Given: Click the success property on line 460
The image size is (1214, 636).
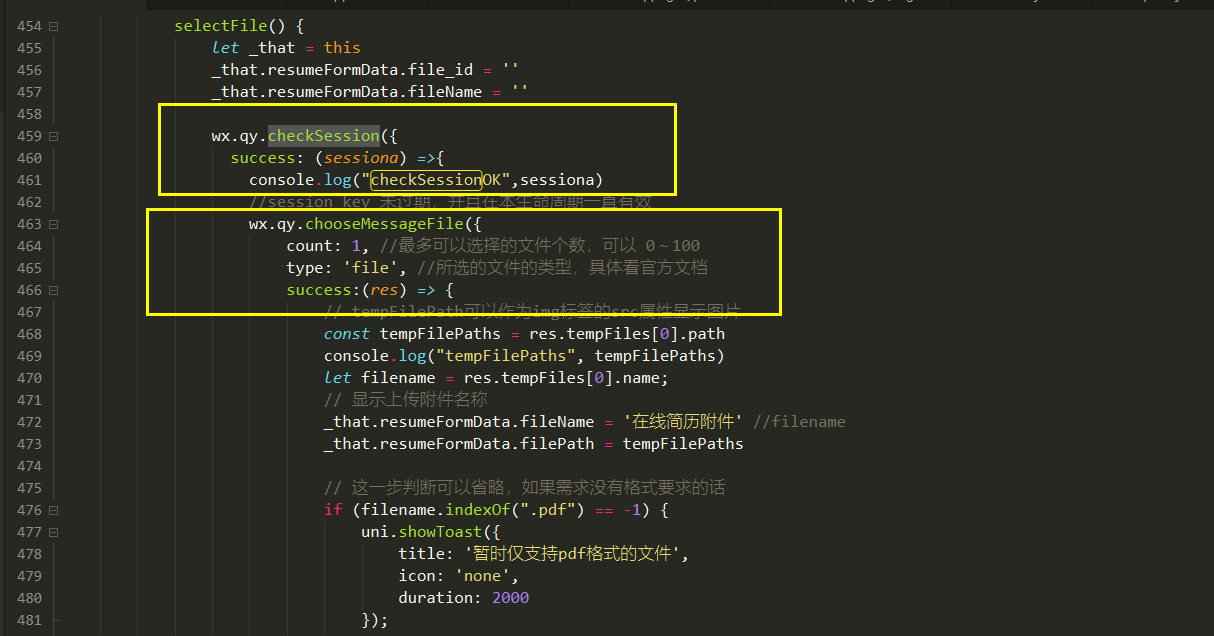Looking at the screenshot, I should pyautogui.click(x=263, y=157).
